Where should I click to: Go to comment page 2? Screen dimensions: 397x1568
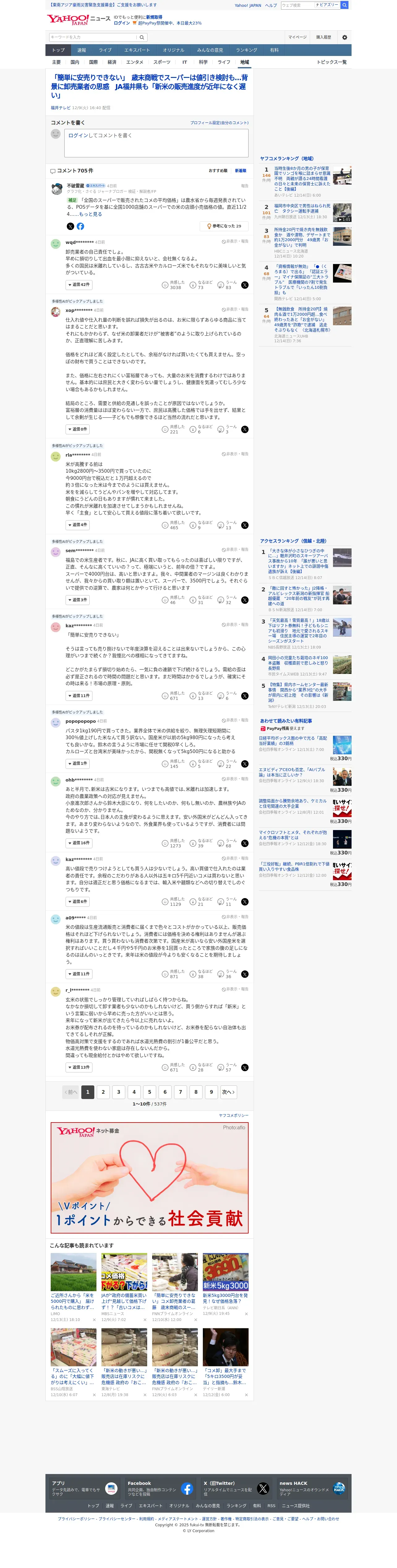[x=103, y=1092]
